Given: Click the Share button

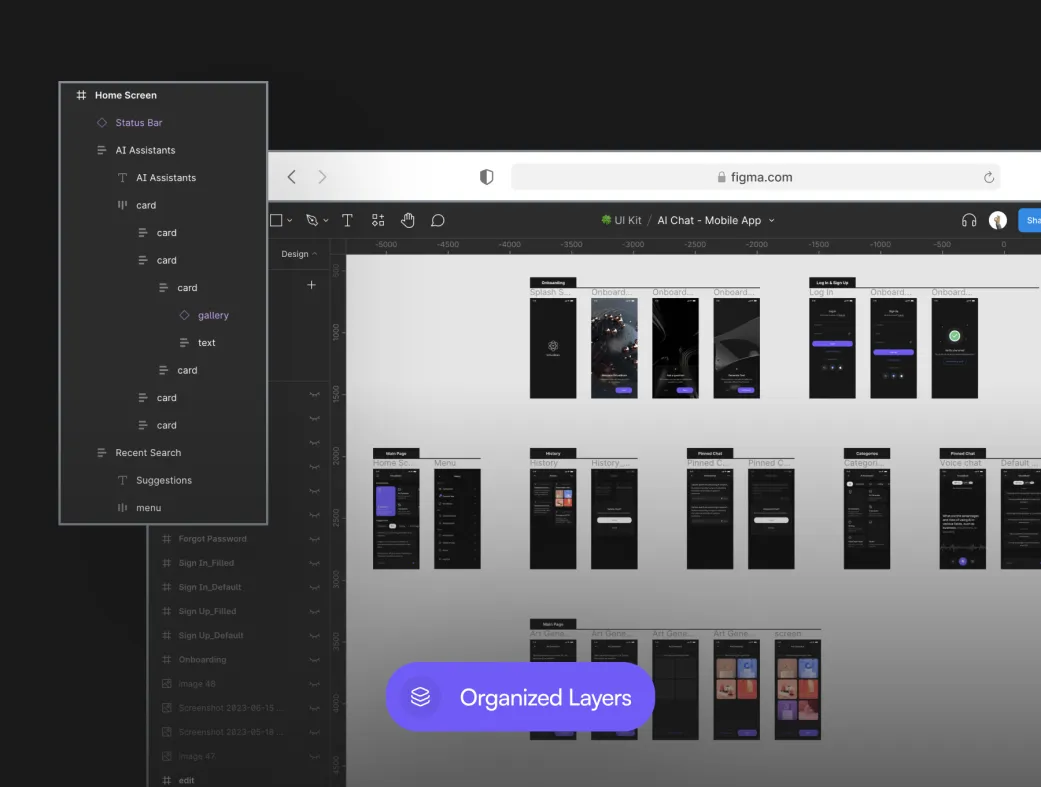Looking at the screenshot, I should pyautogui.click(x=1030, y=220).
